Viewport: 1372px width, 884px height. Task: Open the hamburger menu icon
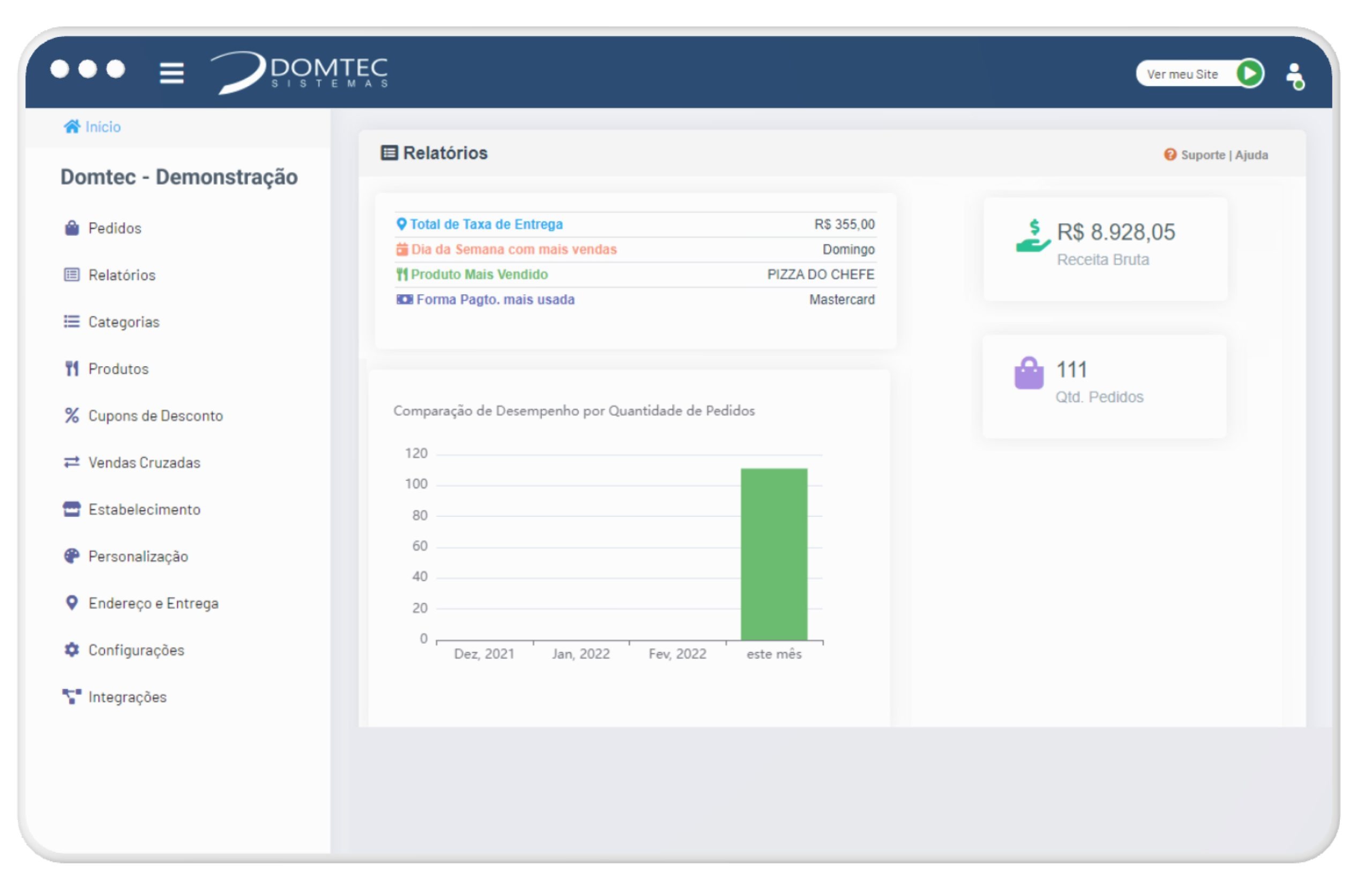(x=171, y=73)
